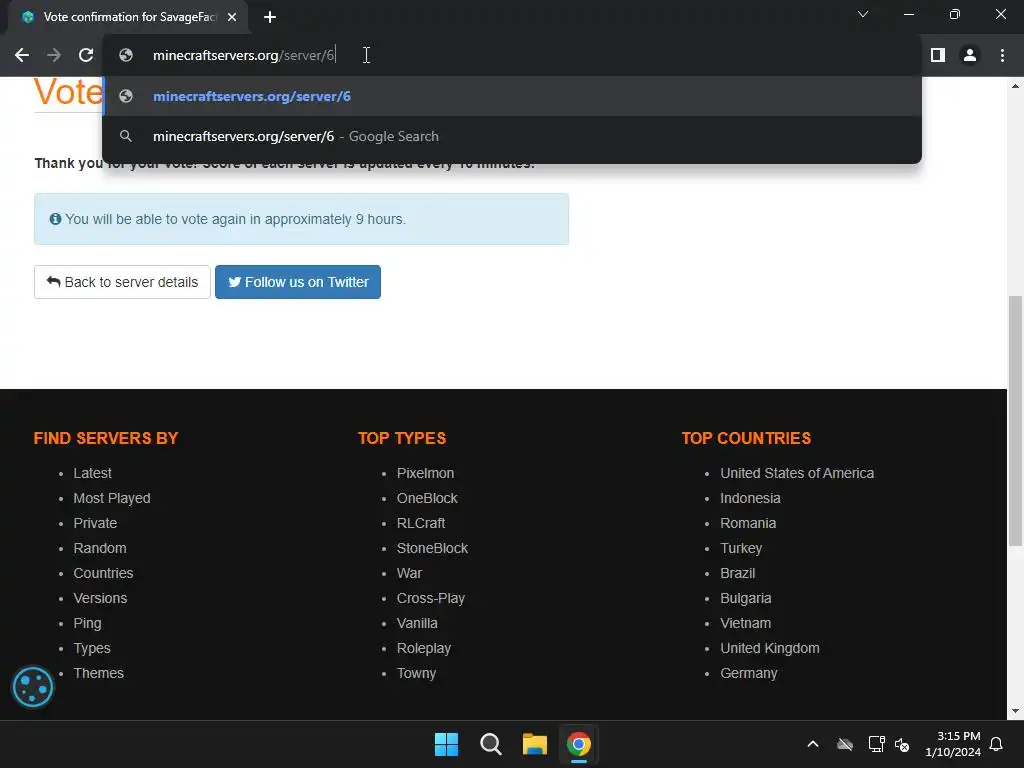The image size is (1024, 768).
Task: Expand the tab search chevron
Action: coord(863,14)
